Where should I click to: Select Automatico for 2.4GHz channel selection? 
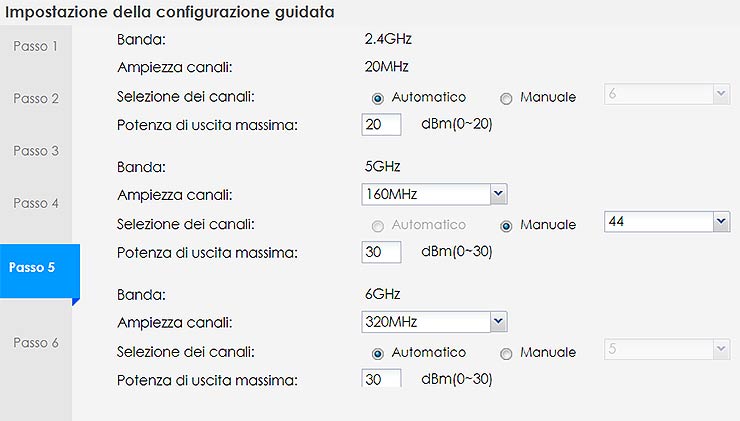378,98
